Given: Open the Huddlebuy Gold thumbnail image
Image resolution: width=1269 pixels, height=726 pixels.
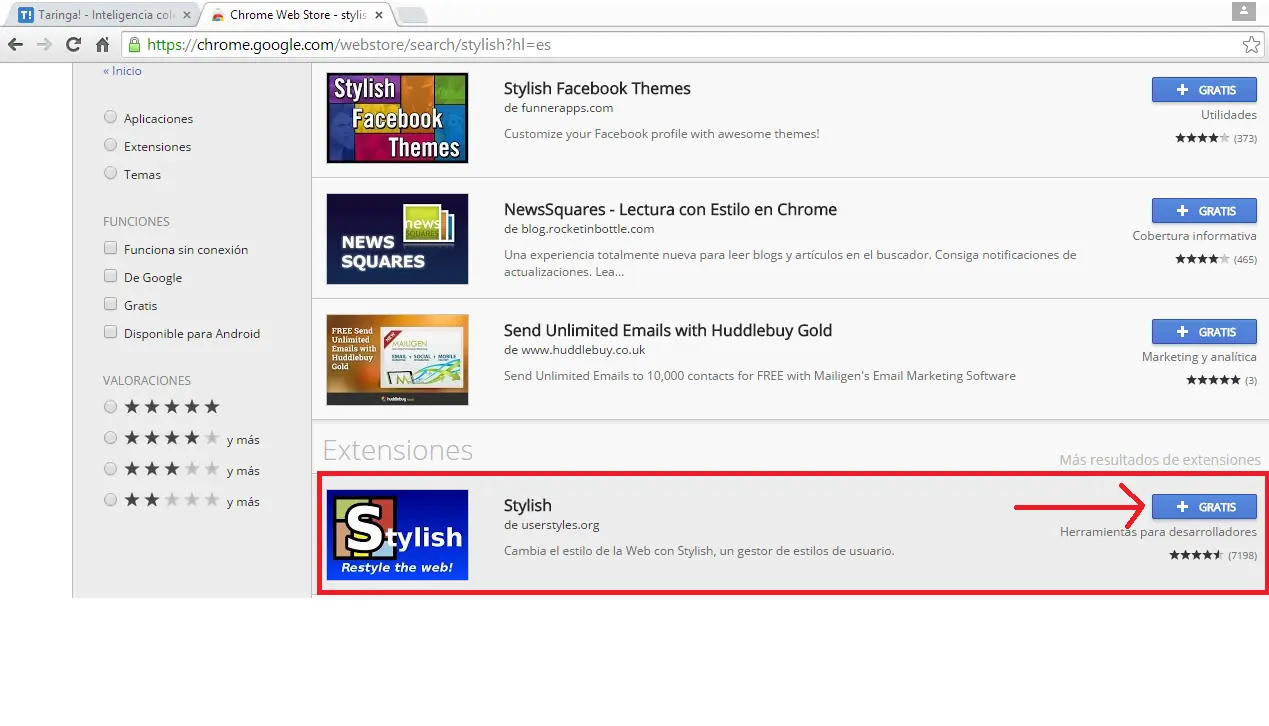Looking at the screenshot, I should point(397,360).
